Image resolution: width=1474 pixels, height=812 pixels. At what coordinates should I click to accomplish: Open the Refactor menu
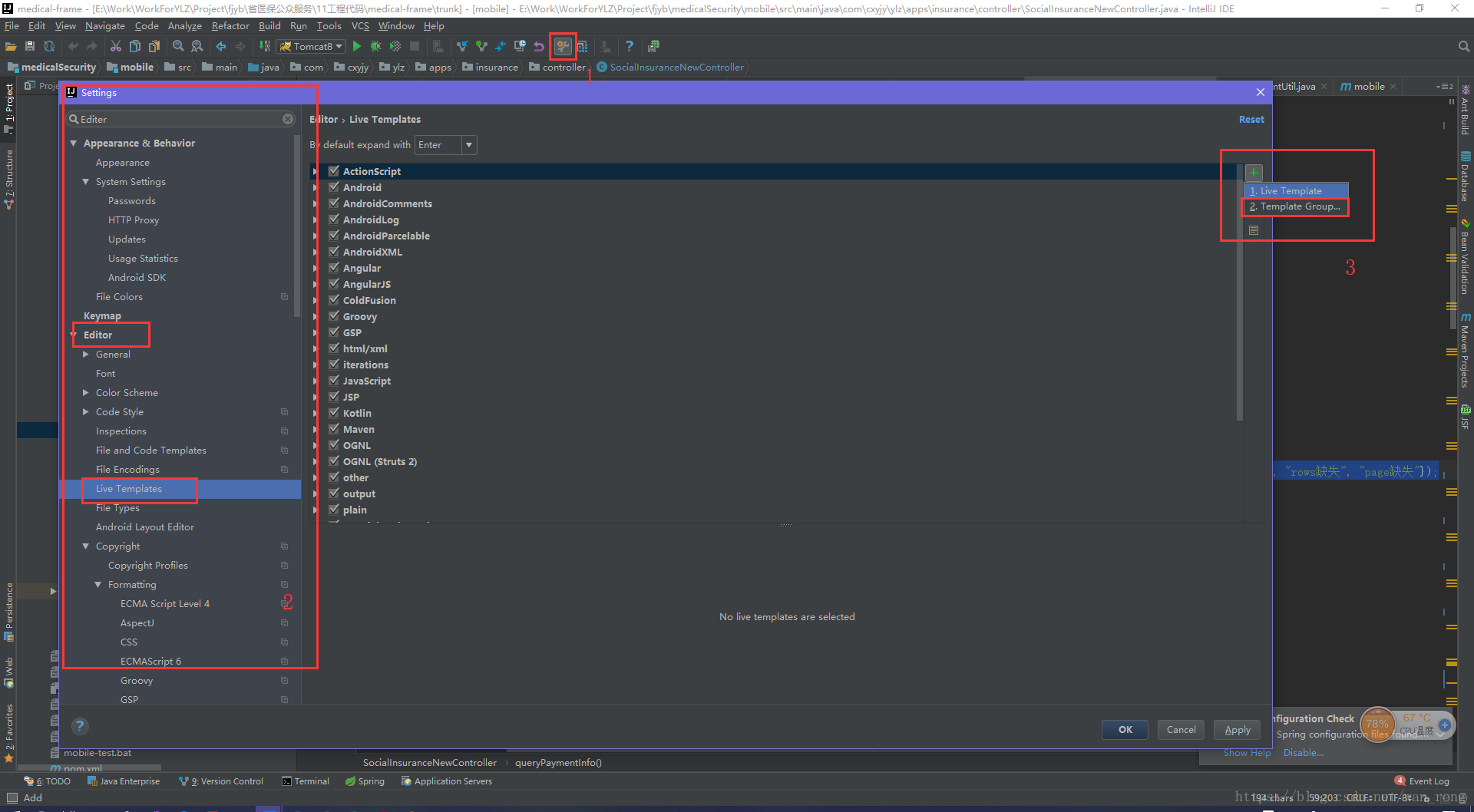coord(230,26)
